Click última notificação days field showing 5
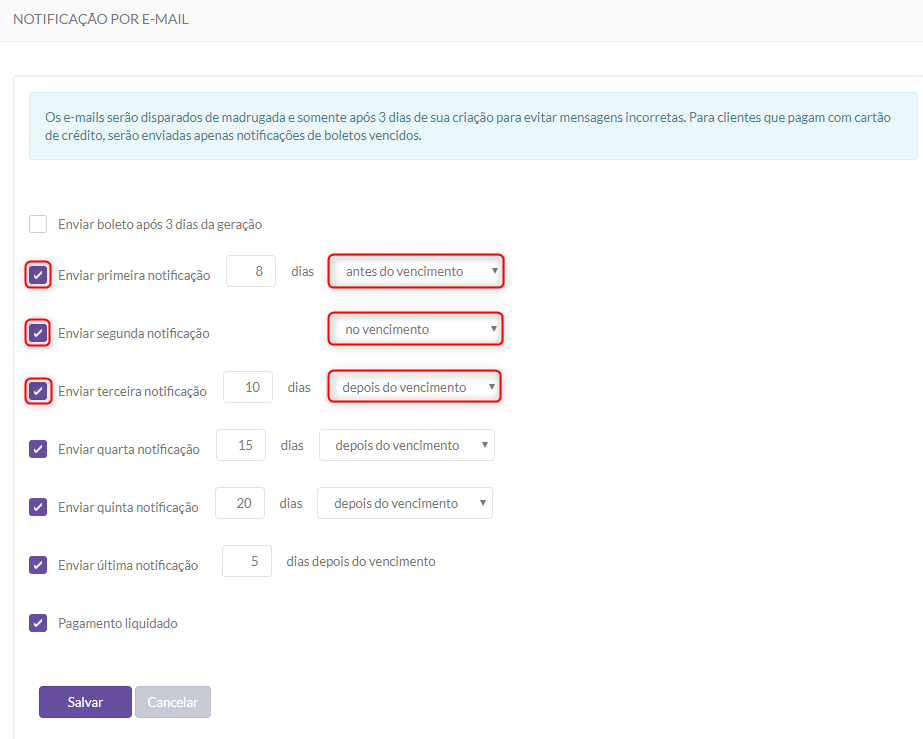This screenshot has height=739, width=923. [247, 561]
